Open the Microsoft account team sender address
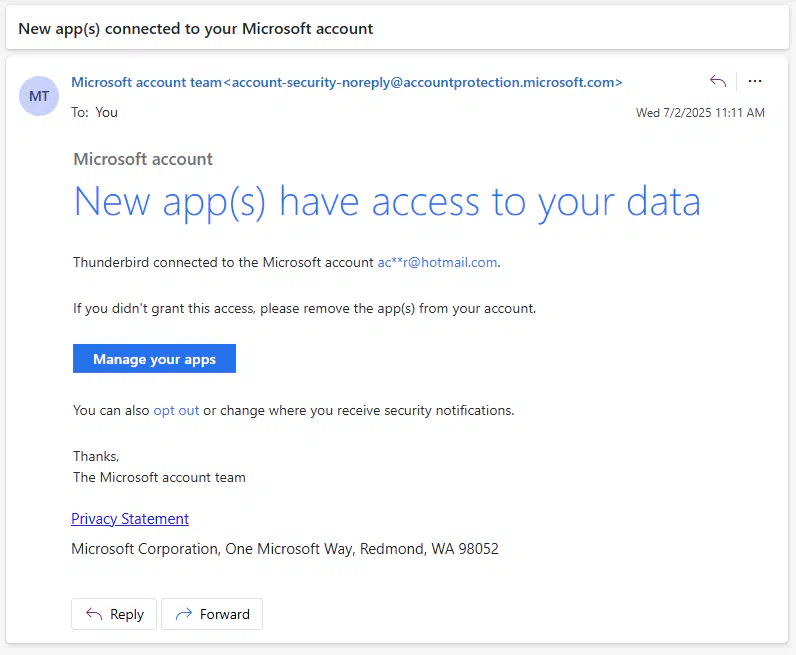The height and width of the screenshot is (655, 796). pos(347,82)
